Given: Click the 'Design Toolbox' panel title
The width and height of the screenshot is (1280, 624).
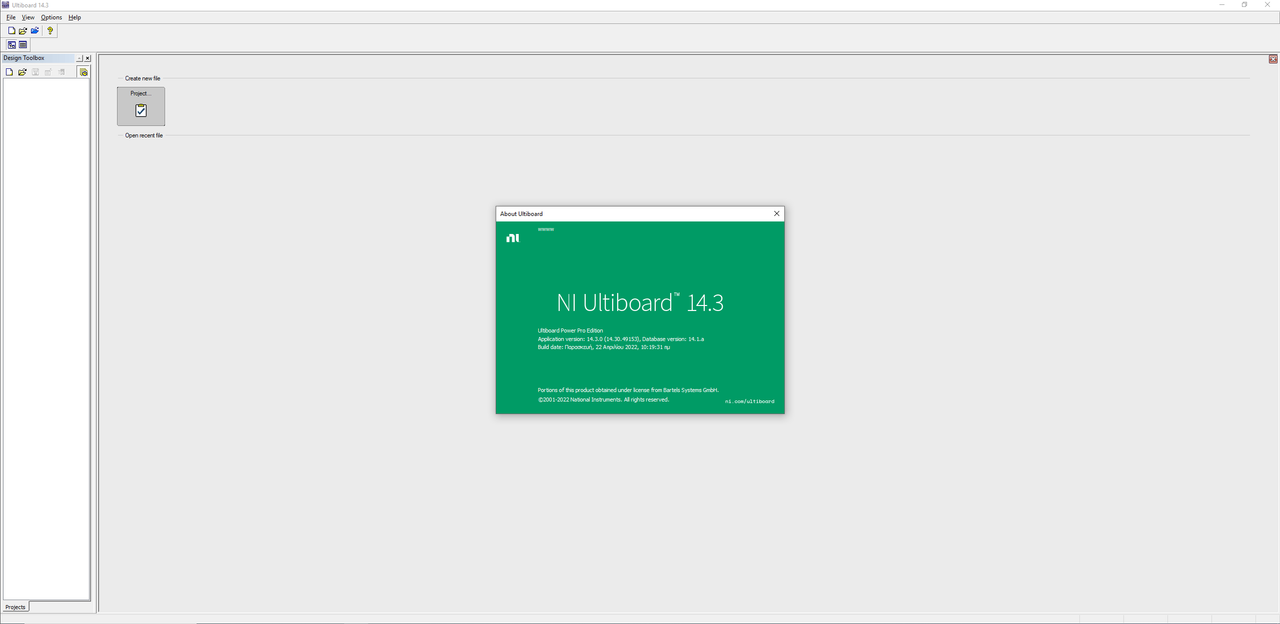Looking at the screenshot, I should pyautogui.click(x=24, y=58).
